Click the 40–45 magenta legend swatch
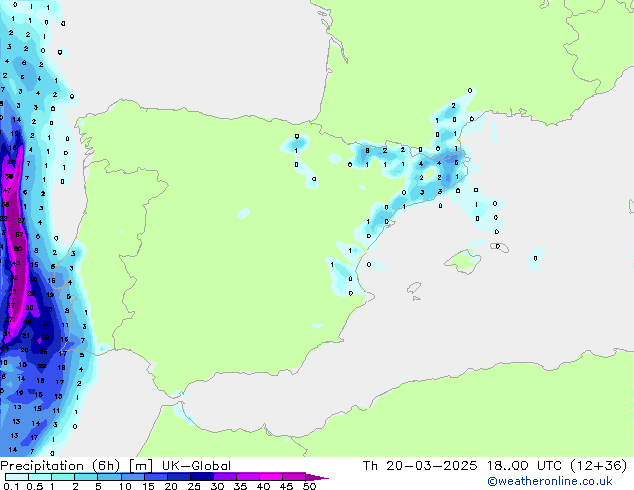 (271, 477)
